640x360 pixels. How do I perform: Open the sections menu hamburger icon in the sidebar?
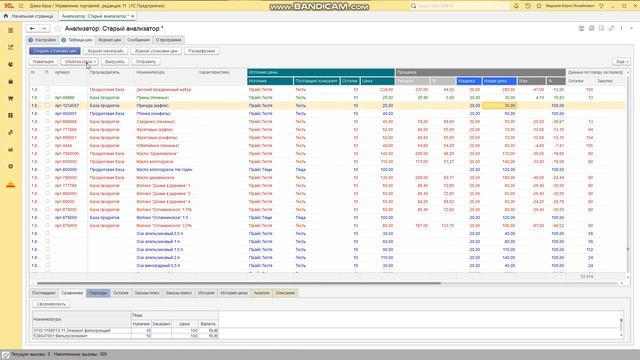click(11, 31)
